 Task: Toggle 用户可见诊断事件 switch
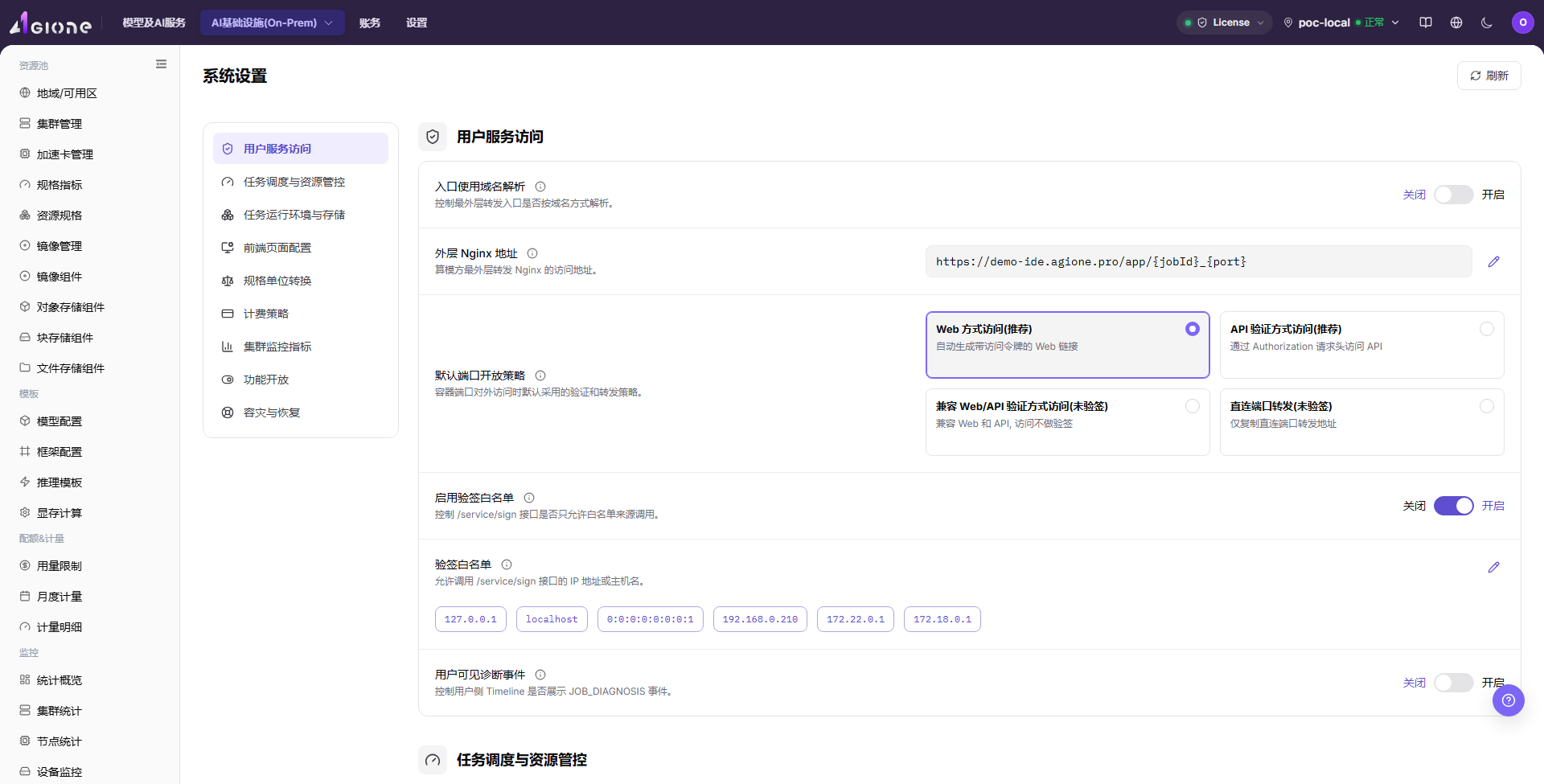tap(1454, 683)
